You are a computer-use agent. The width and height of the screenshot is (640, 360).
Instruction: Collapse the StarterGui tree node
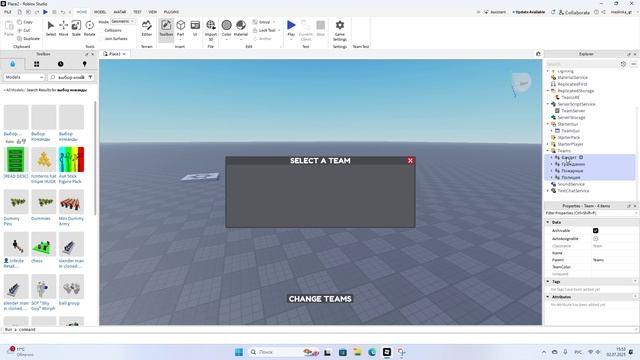(x=548, y=124)
